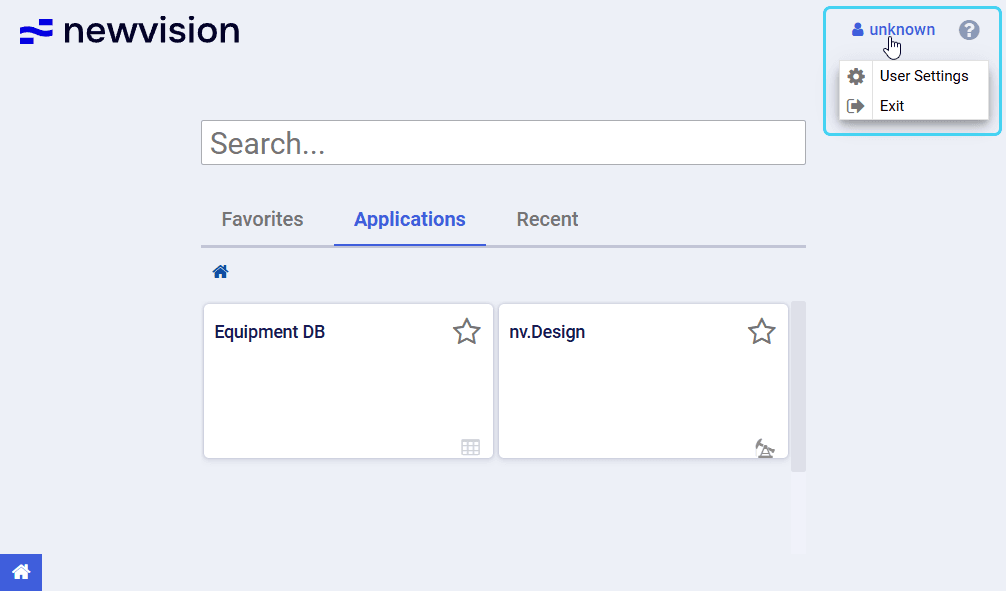Click the newvision logo
Viewport: 1006px width, 591px height.
coord(130,31)
